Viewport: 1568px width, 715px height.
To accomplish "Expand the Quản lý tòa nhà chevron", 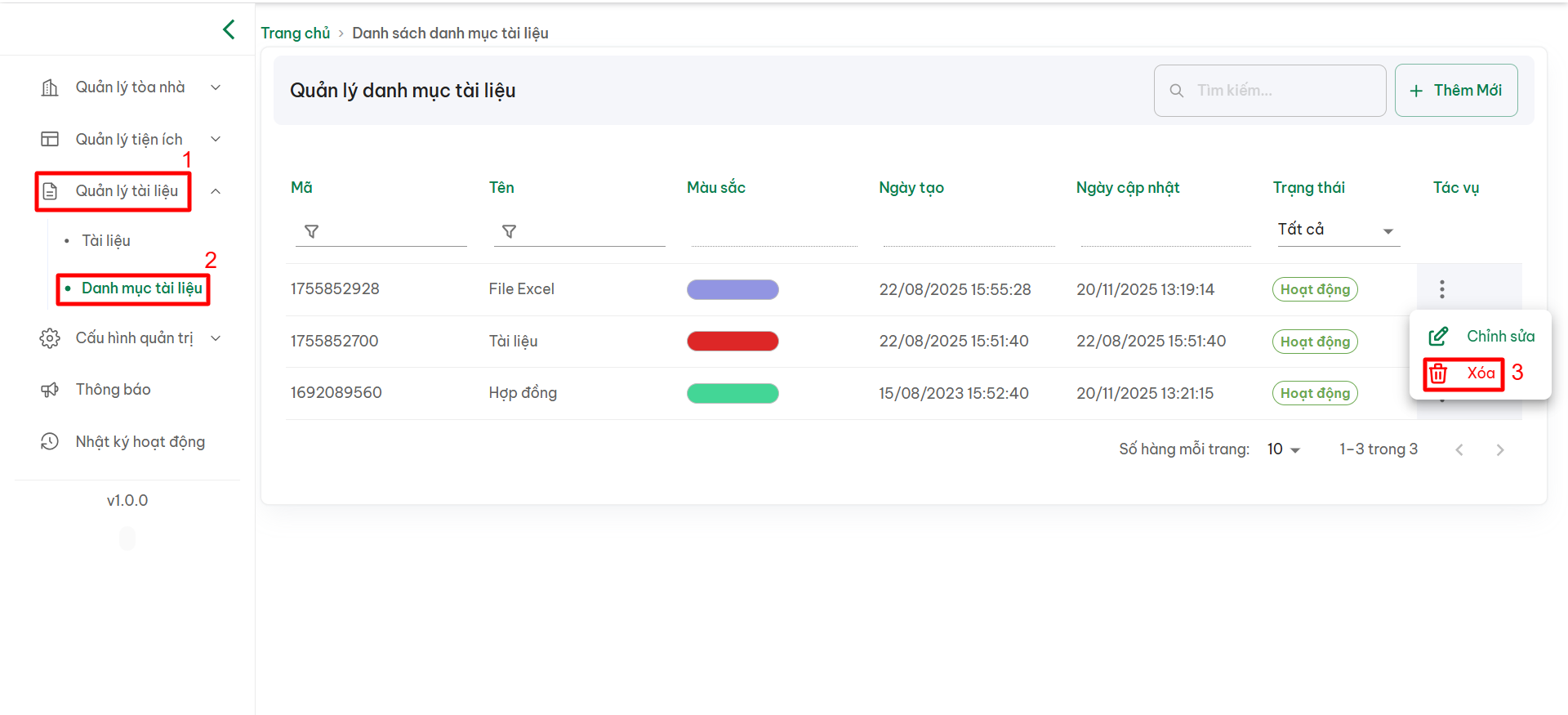I will (216, 87).
